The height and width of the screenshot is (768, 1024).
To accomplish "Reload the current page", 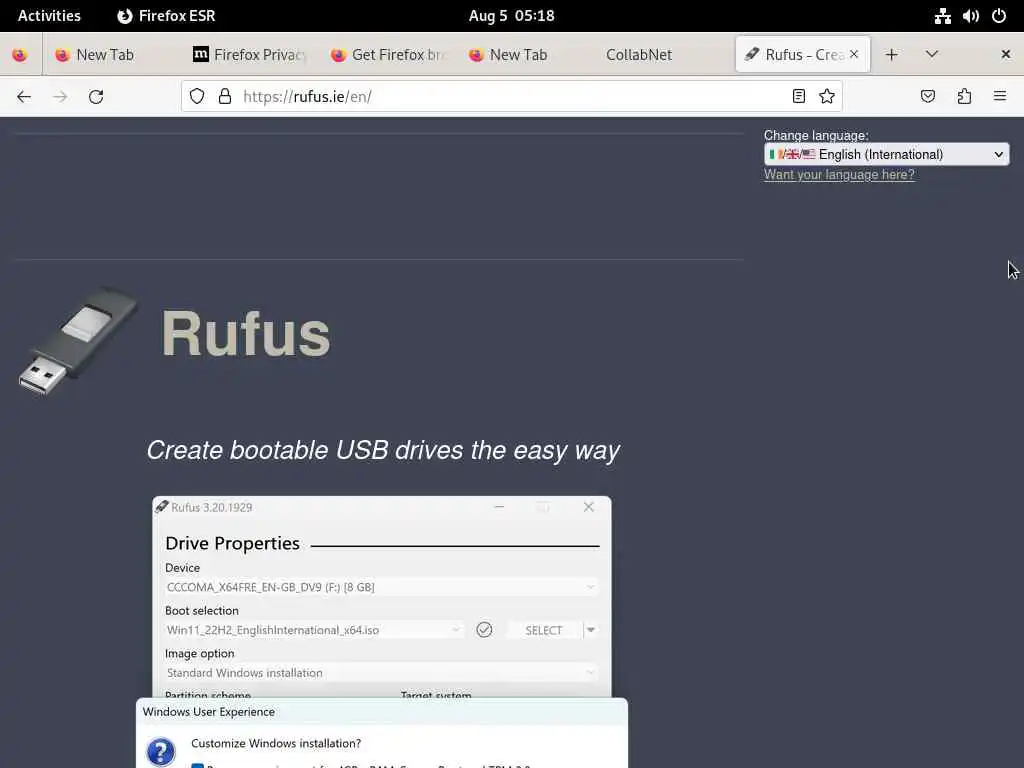I will pyautogui.click(x=96, y=97).
